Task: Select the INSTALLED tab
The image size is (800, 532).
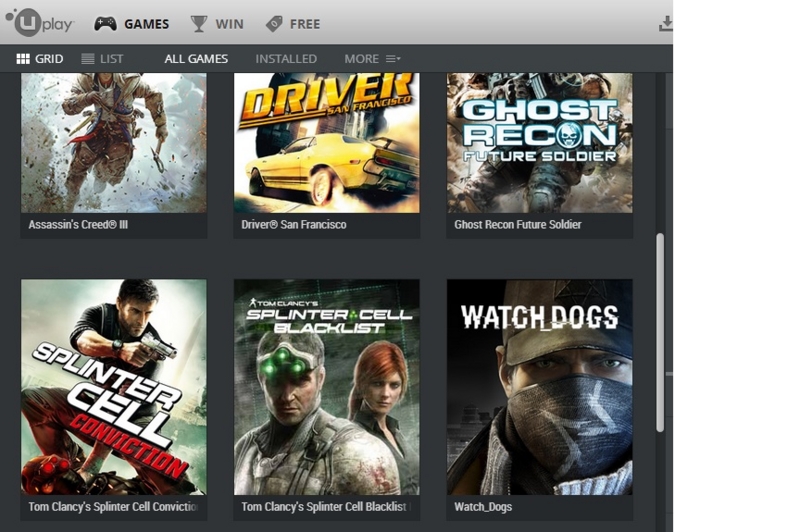Action: pos(286,59)
